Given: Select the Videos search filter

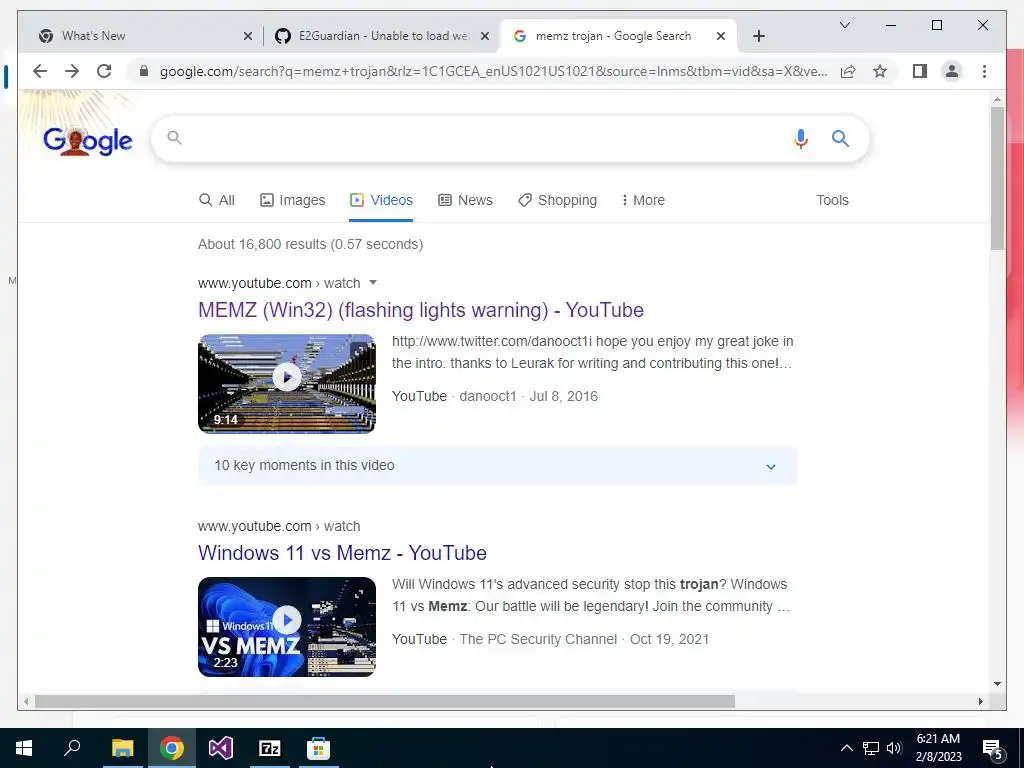Looking at the screenshot, I should (381, 200).
